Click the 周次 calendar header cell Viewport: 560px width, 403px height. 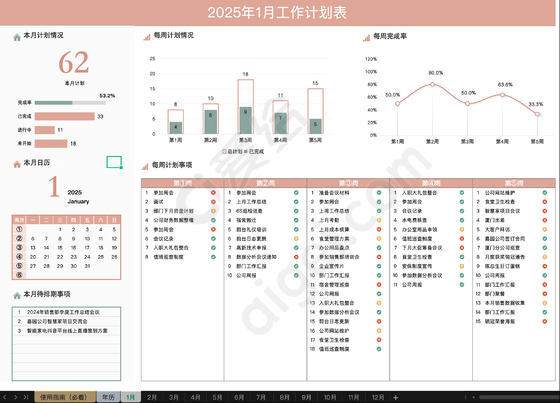pos(19,220)
